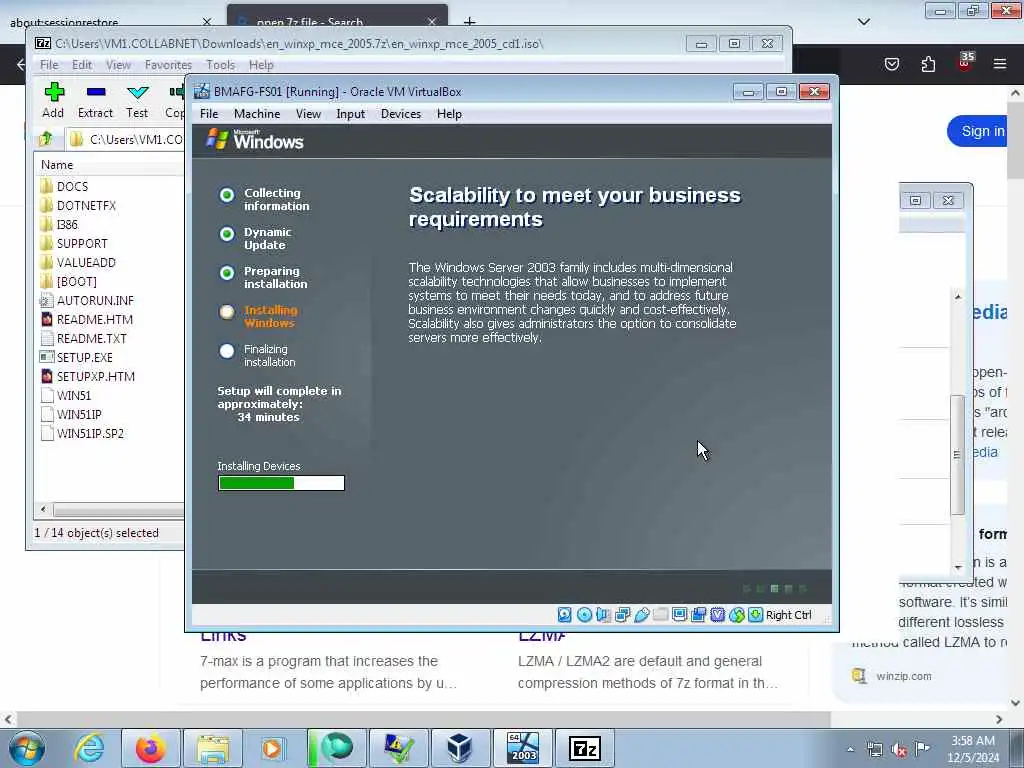Image resolution: width=1024 pixels, height=768 pixels.
Task: Select the DOCS folder in 7-Zip
Action: coord(72,187)
